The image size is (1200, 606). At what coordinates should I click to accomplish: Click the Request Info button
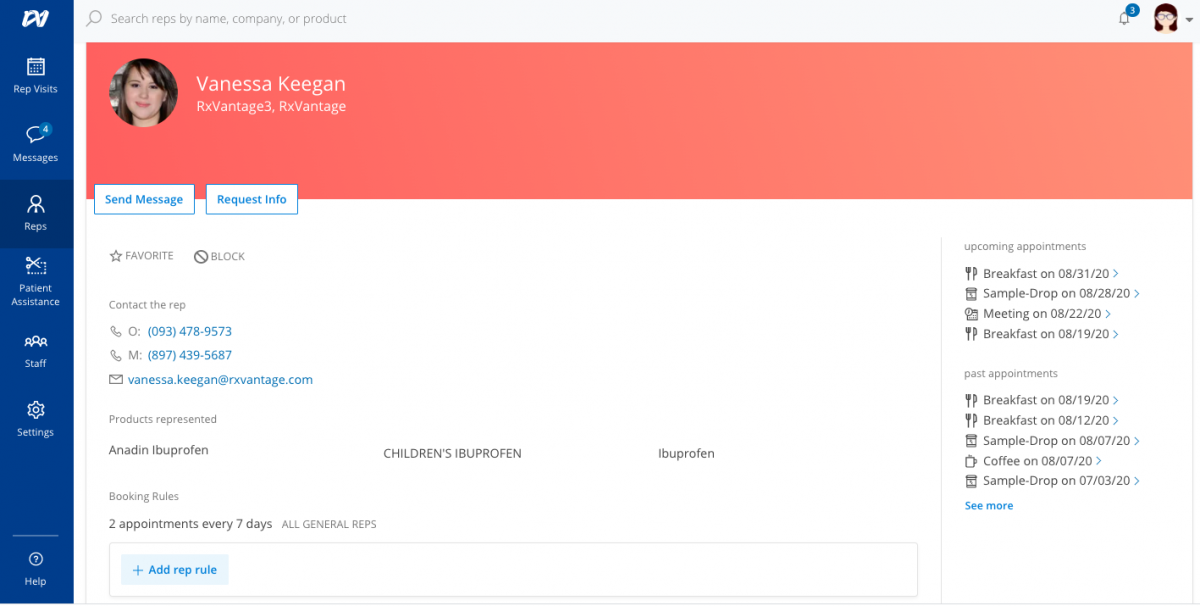click(x=251, y=199)
